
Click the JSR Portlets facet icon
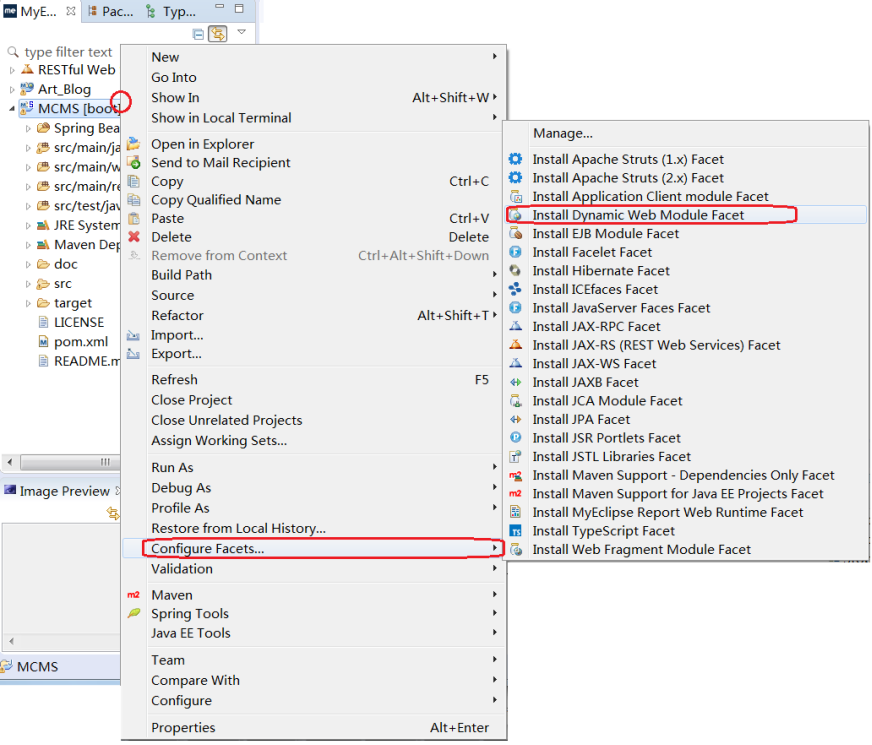coord(516,438)
